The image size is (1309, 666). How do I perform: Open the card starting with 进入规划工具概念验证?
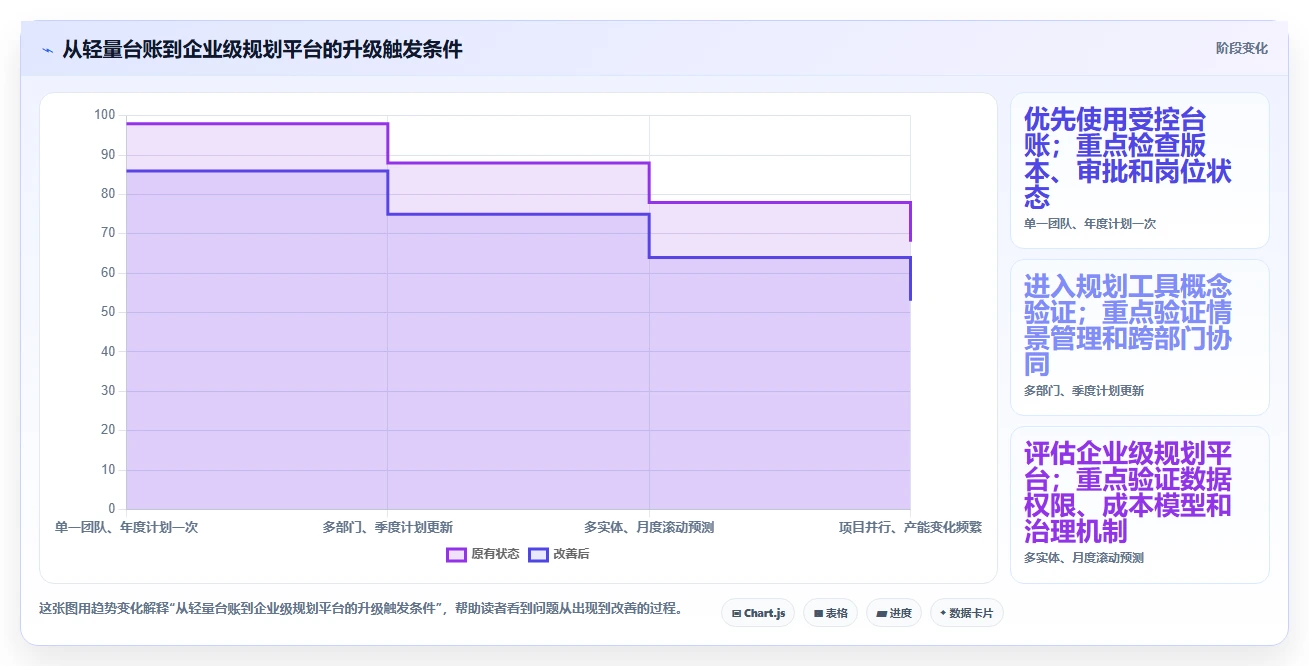1139,338
